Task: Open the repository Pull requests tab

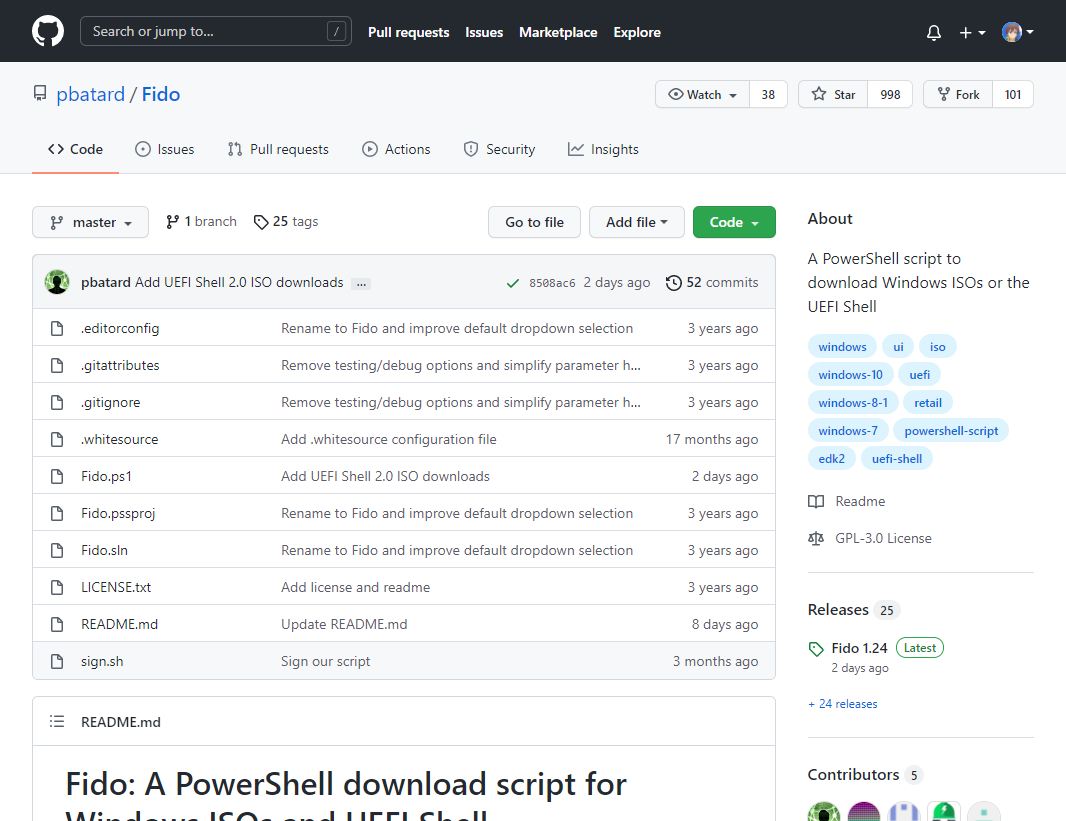Action: (278, 150)
